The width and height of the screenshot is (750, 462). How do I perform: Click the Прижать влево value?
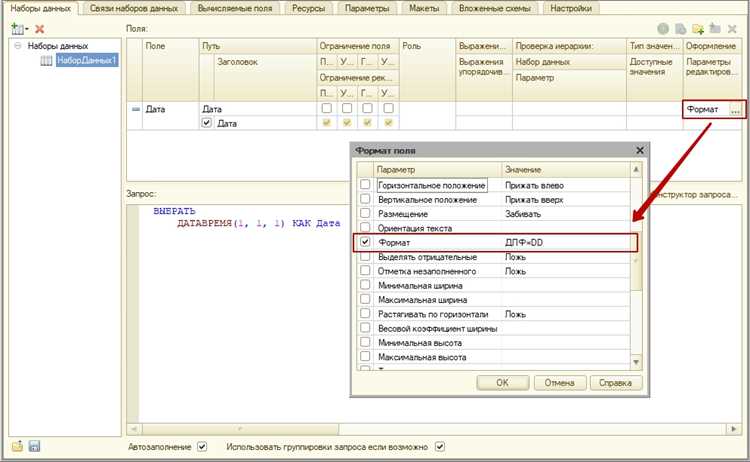tap(534, 185)
